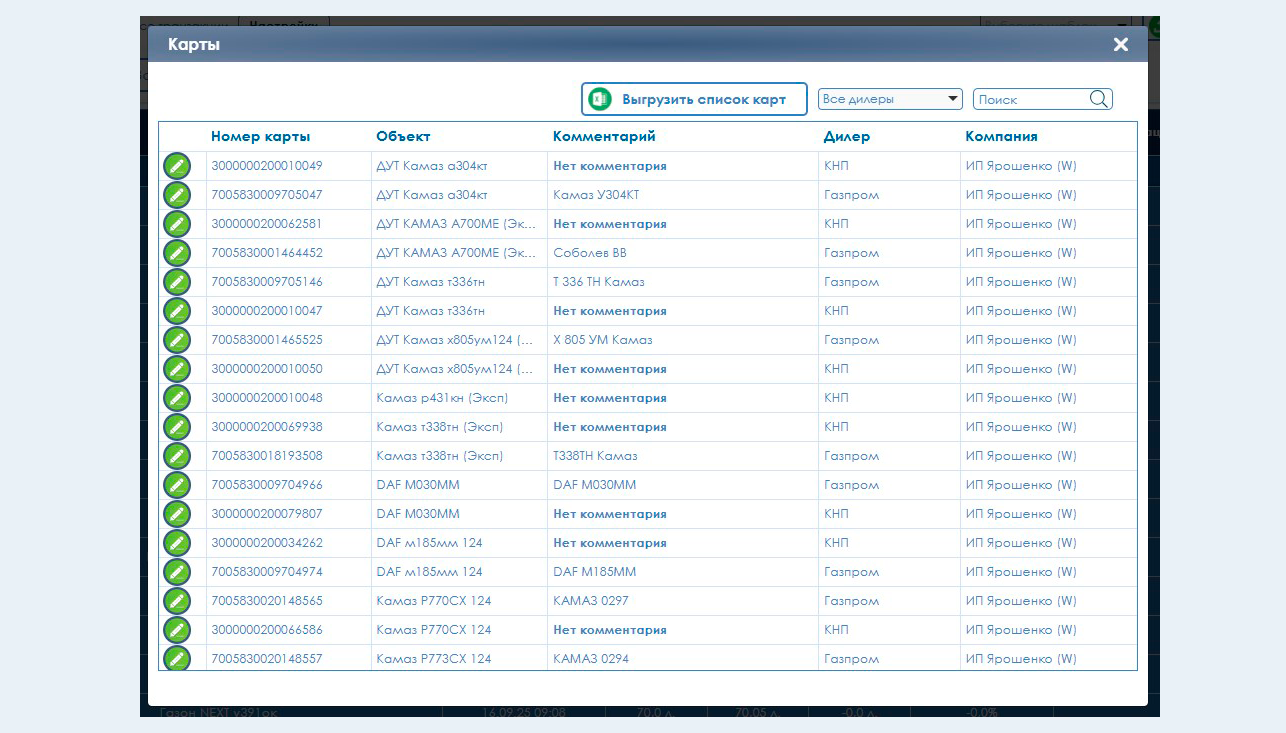Open the Все дилеры dropdown
1286x733 pixels.
[x=890, y=99]
